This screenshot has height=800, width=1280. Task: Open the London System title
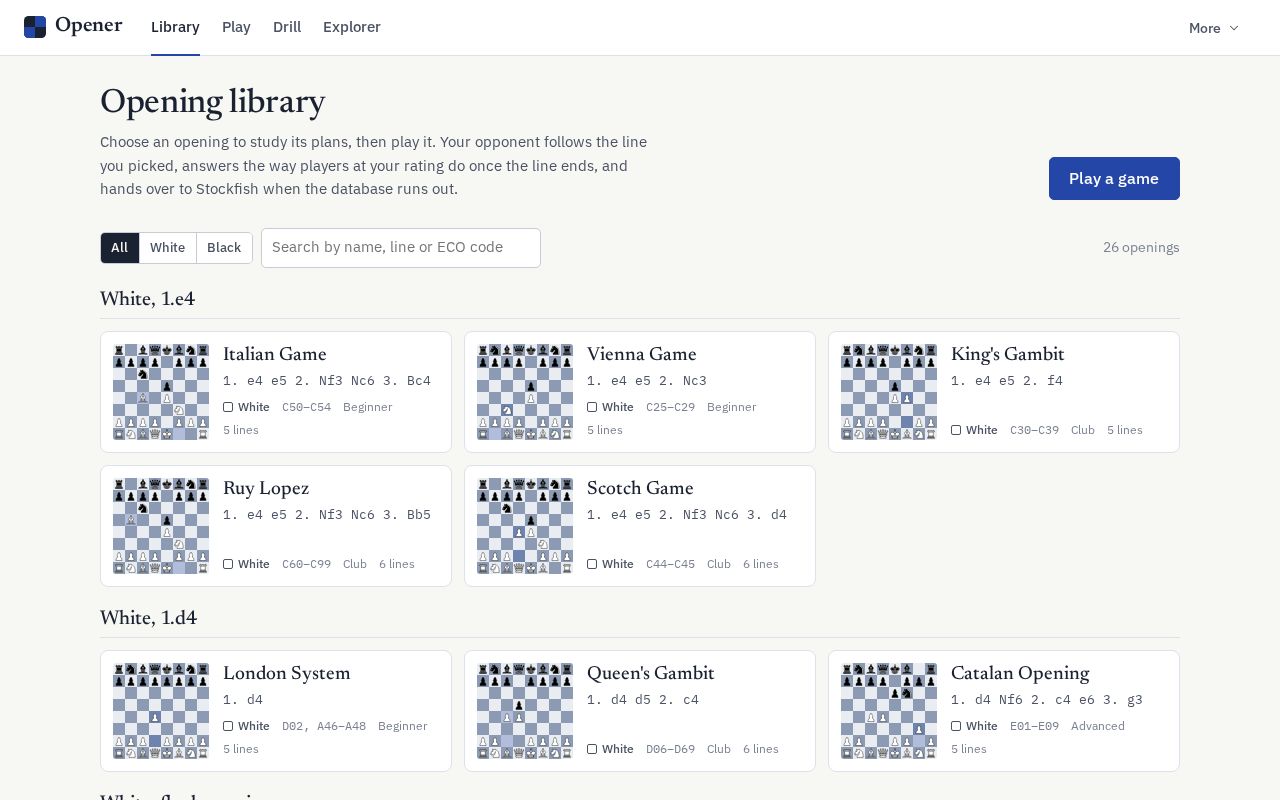(287, 673)
